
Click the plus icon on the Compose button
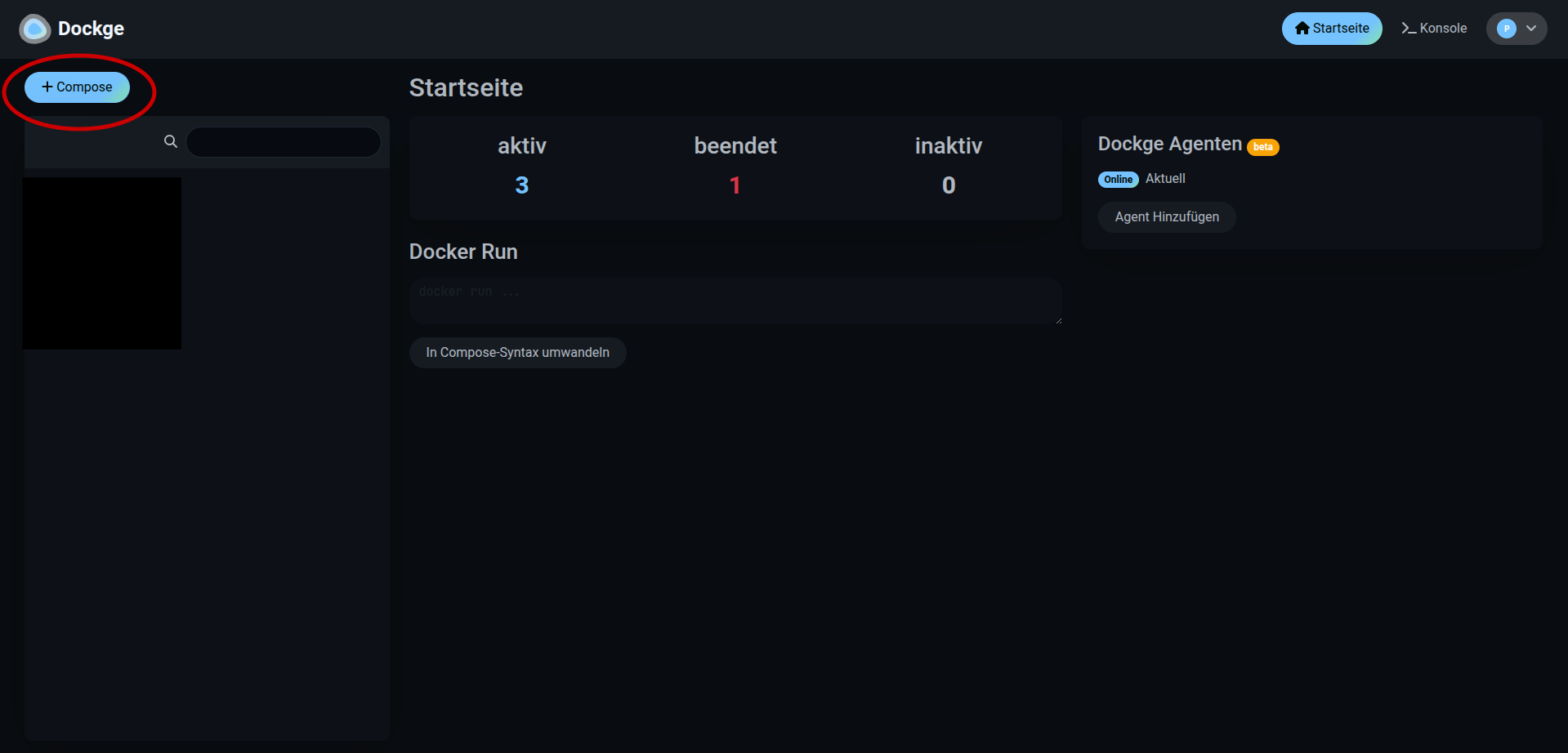tap(47, 87)
